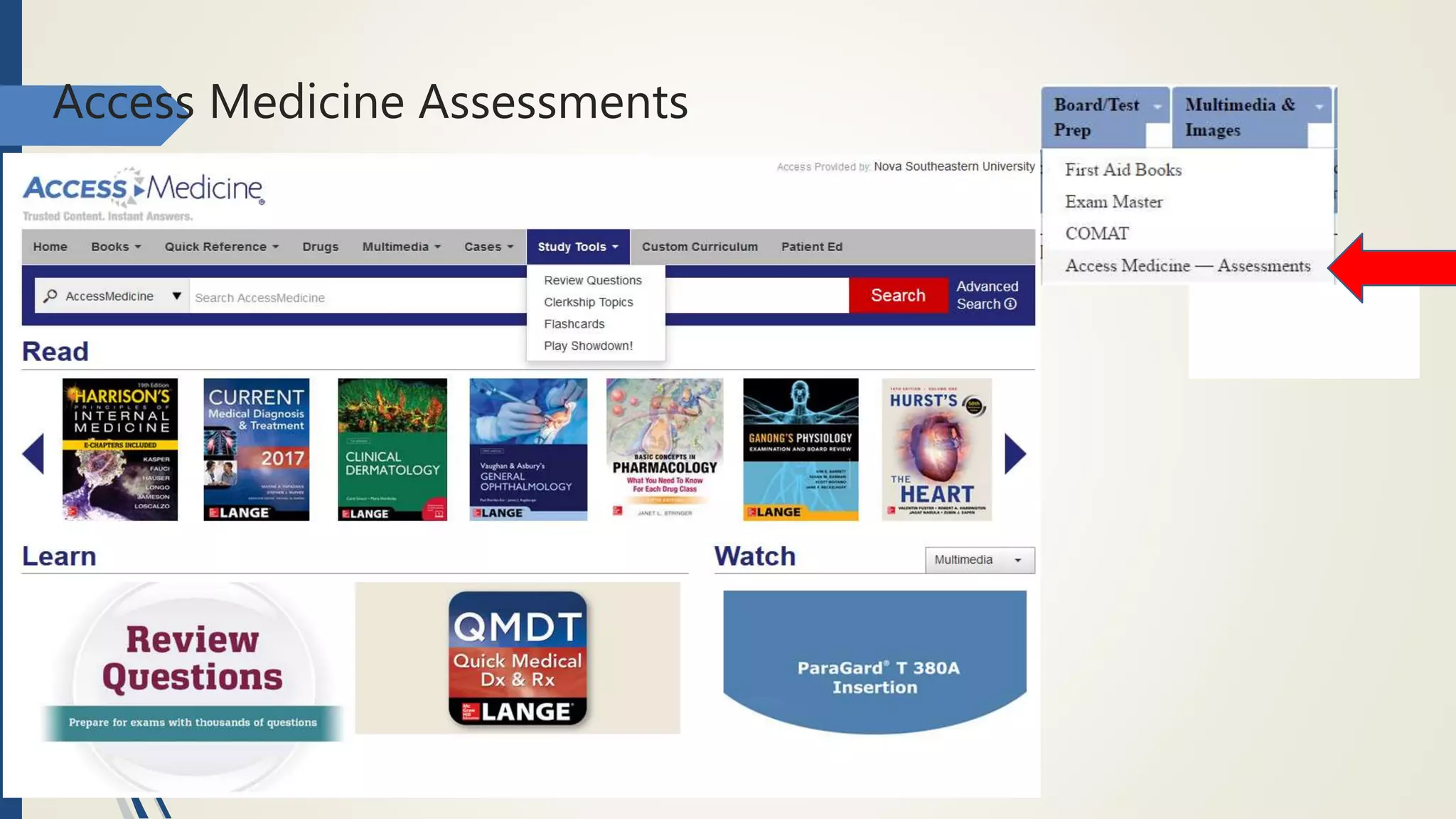This screenshot has width=1456, height=819.
Task: Open the Home menu item
Action: click(x=50, y=247)
